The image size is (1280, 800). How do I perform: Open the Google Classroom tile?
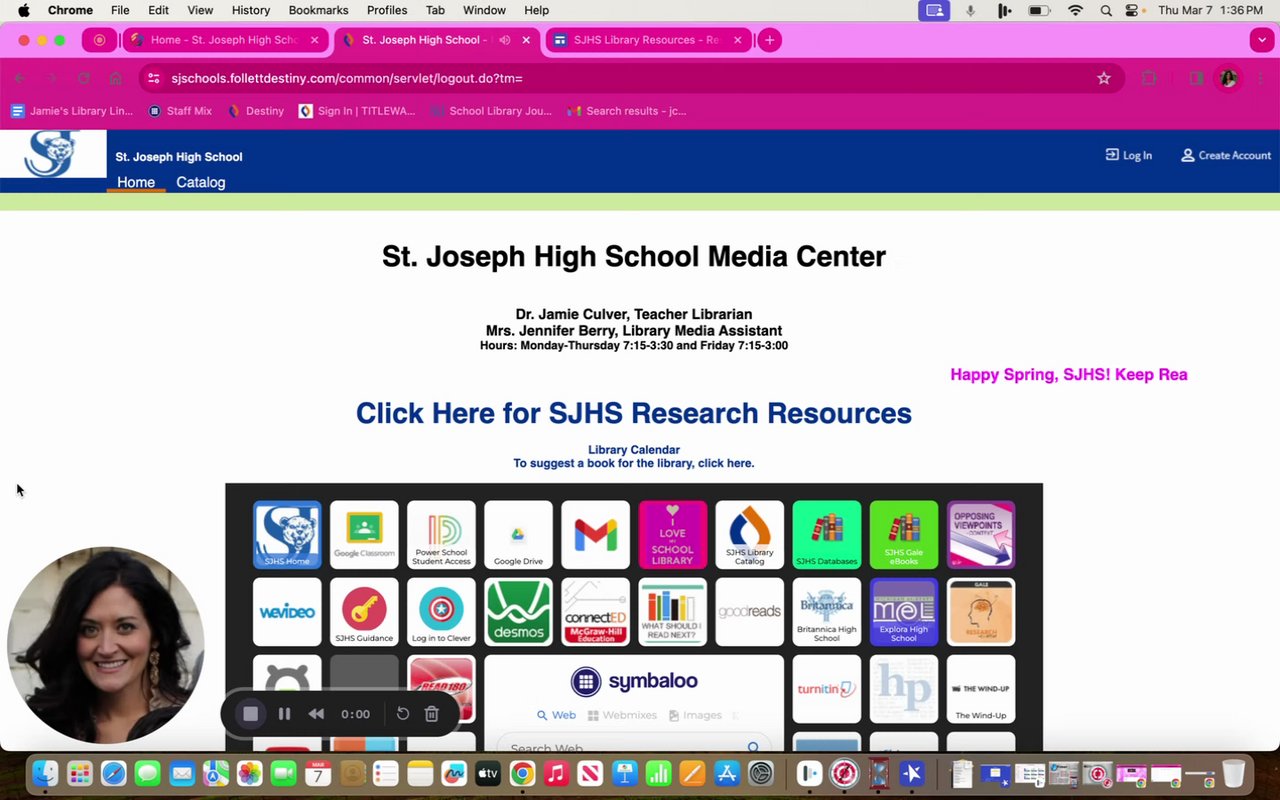[x=364, y=535]
